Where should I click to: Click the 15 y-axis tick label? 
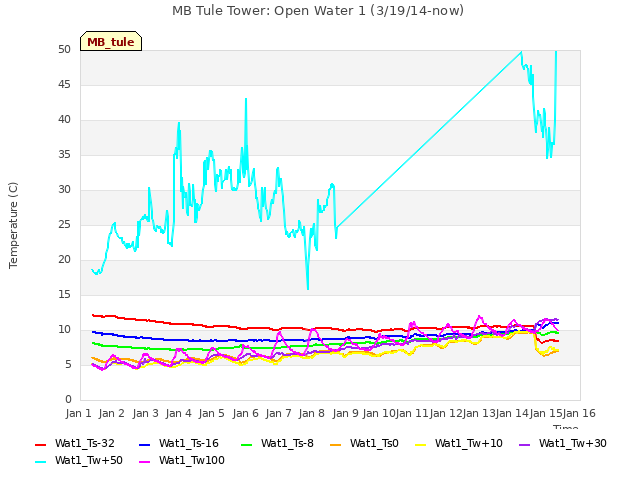[x=64, y=294]
